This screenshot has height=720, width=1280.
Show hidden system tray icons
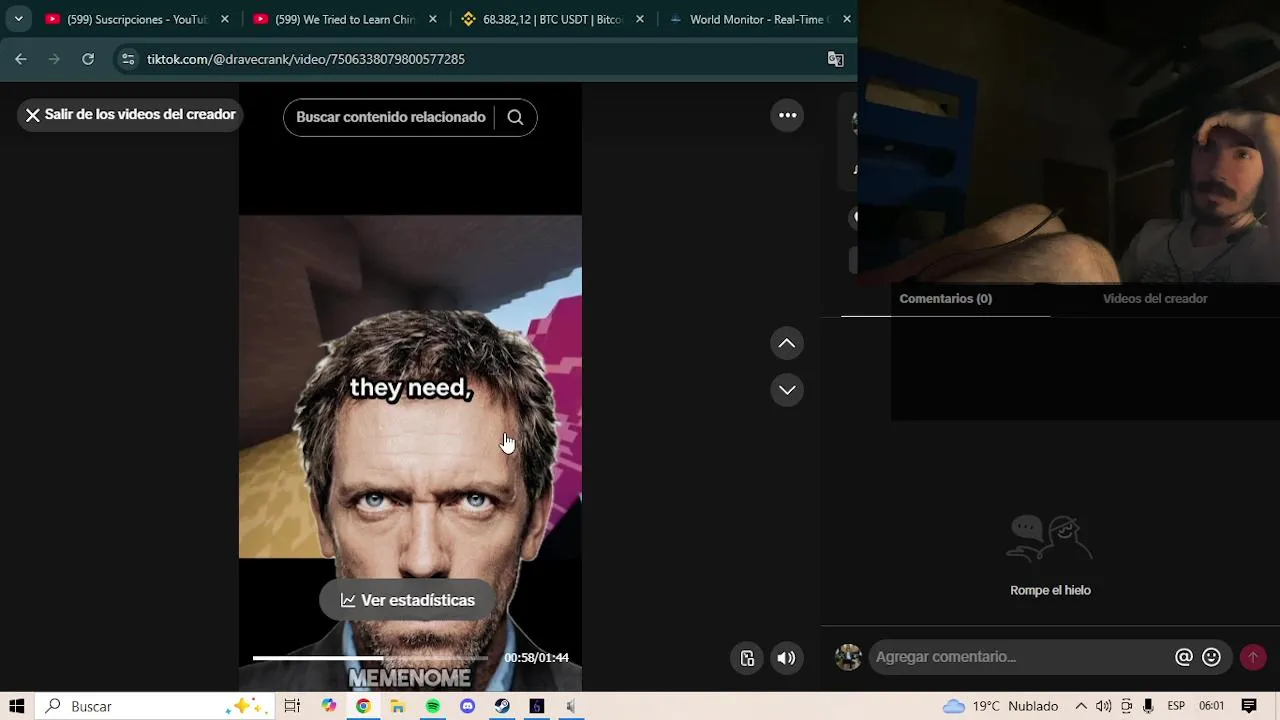(1081, 706)
